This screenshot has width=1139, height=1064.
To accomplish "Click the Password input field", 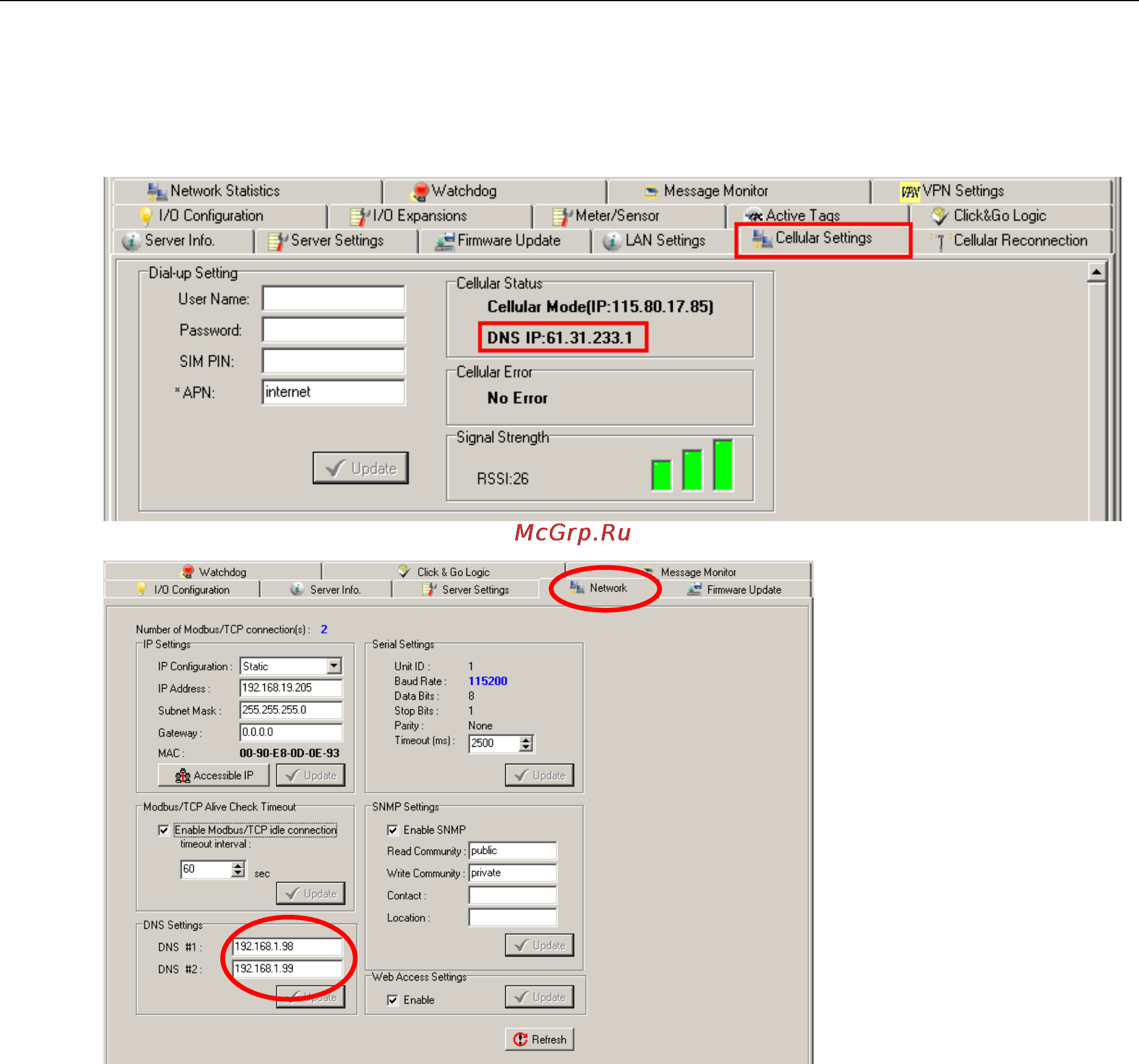I will point(334,330).
